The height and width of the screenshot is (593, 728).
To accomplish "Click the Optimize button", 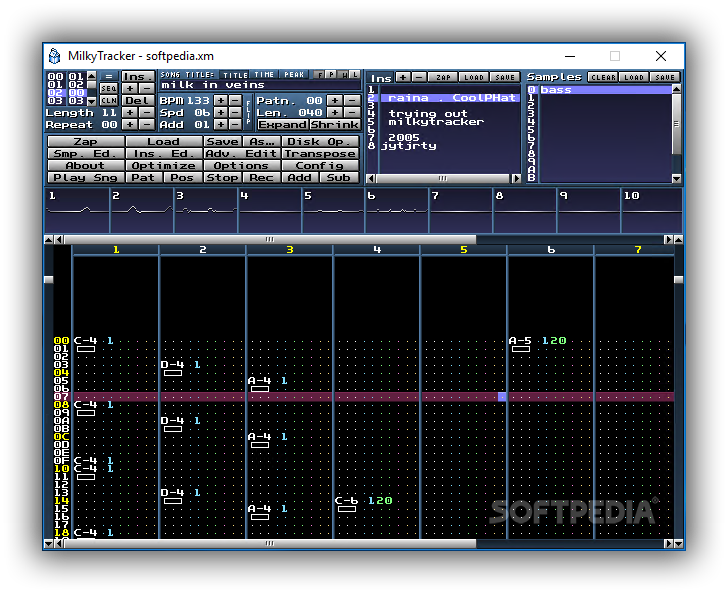I will pyautogui.click(x=163, y=166).
